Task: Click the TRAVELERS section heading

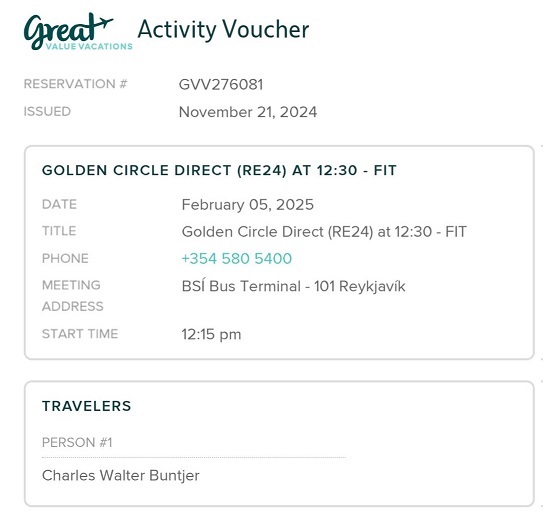Action: click(x=87, y=406)
